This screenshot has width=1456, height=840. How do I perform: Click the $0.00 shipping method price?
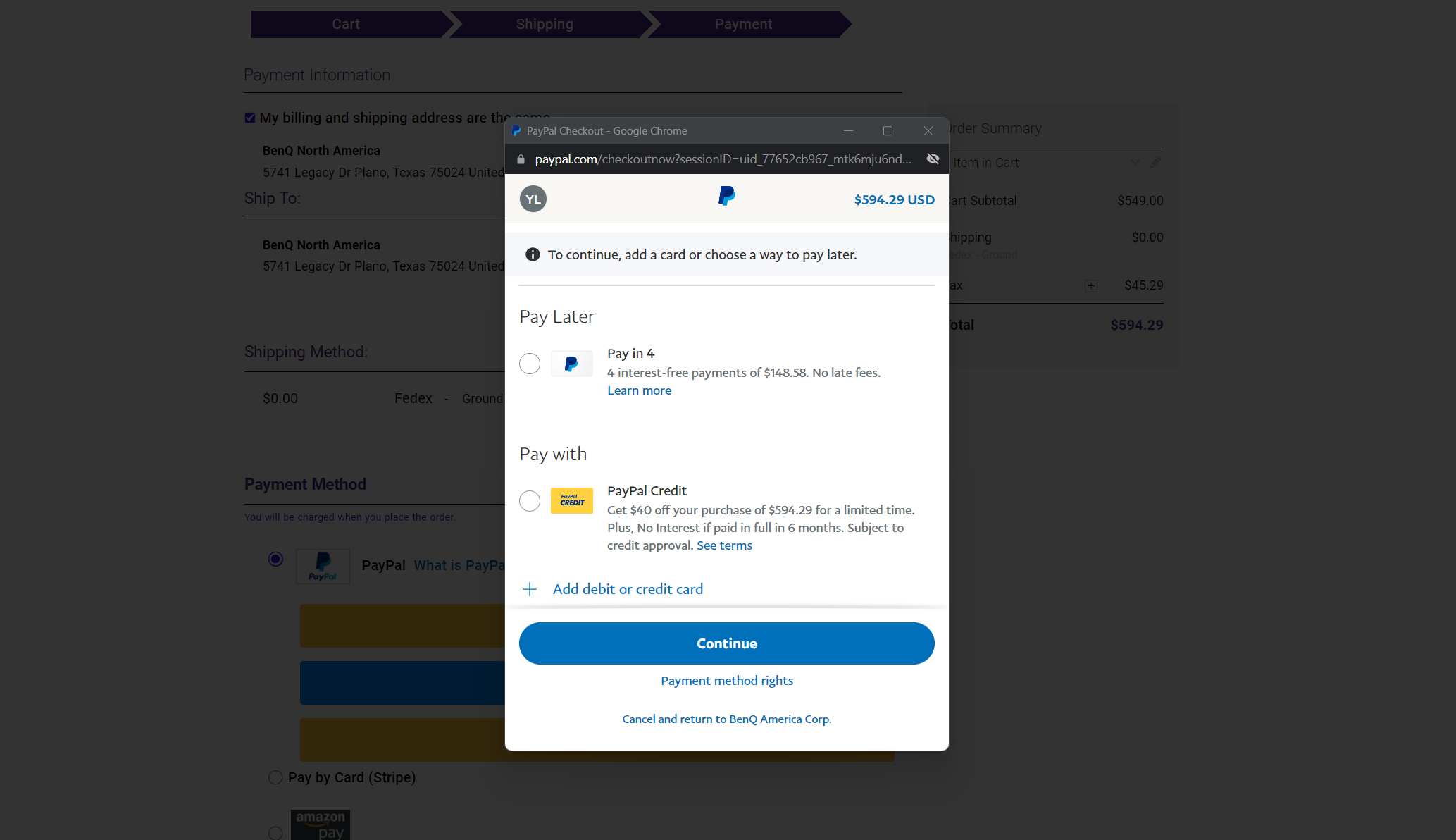point(280,399)
